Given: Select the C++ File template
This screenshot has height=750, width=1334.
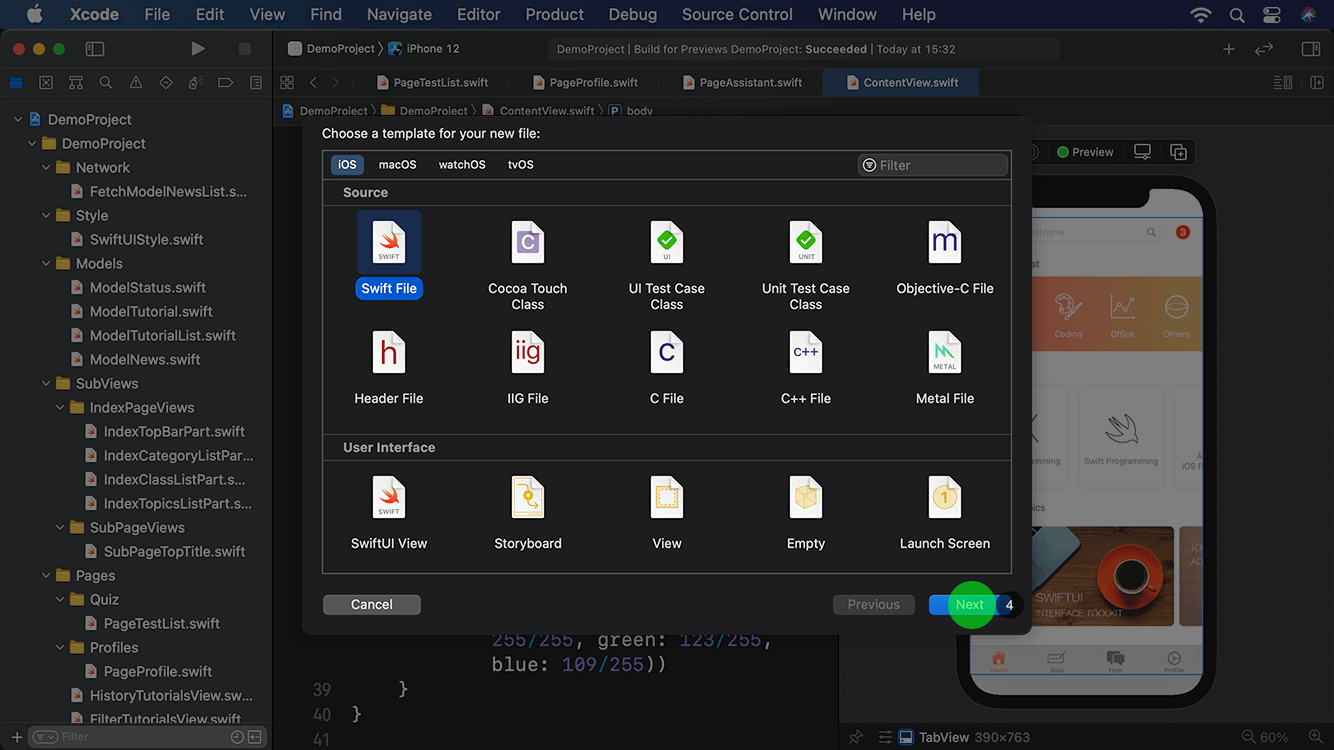Looking at the screenshot, I should 806,368.
